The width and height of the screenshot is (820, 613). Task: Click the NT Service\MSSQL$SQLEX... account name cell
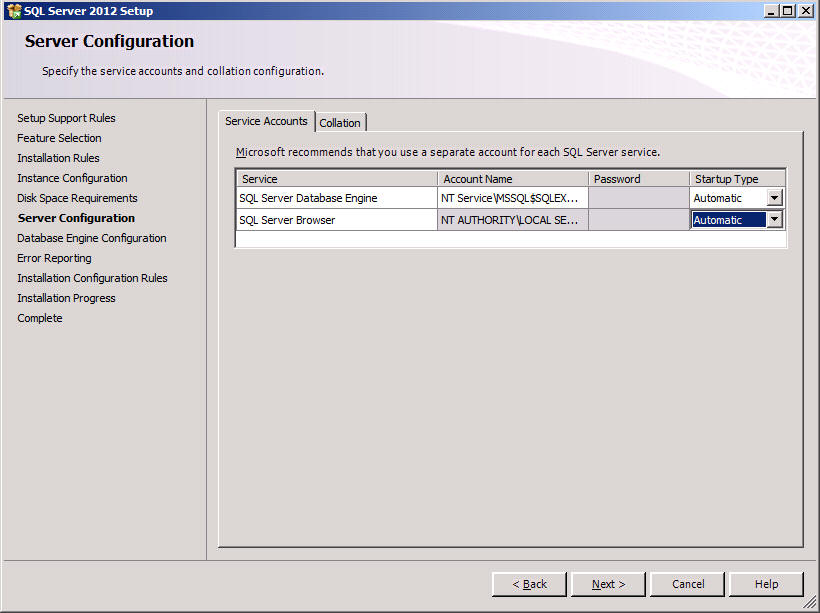click(513, 198)
